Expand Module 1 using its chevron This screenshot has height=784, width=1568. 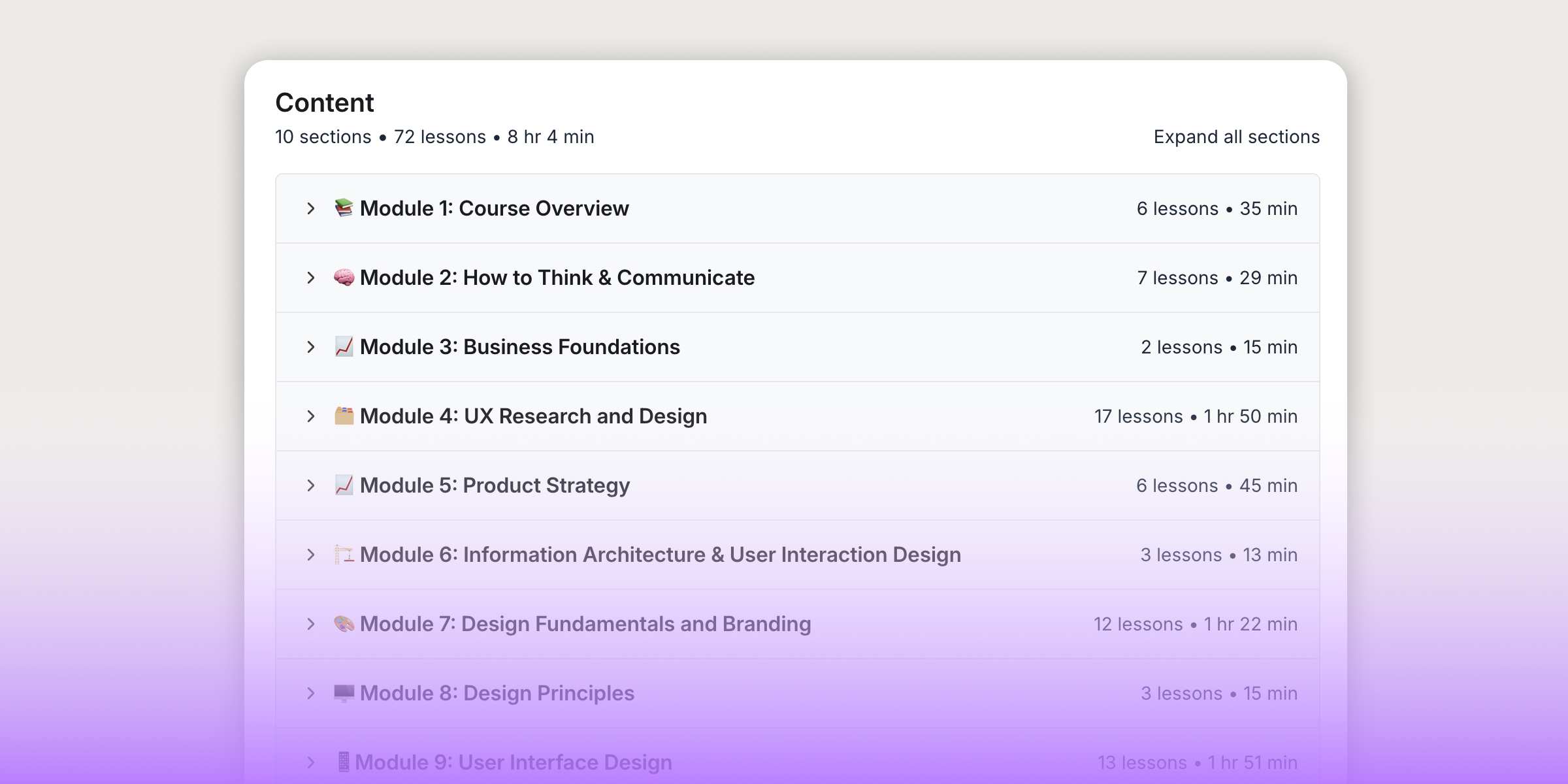coord(311,208)
